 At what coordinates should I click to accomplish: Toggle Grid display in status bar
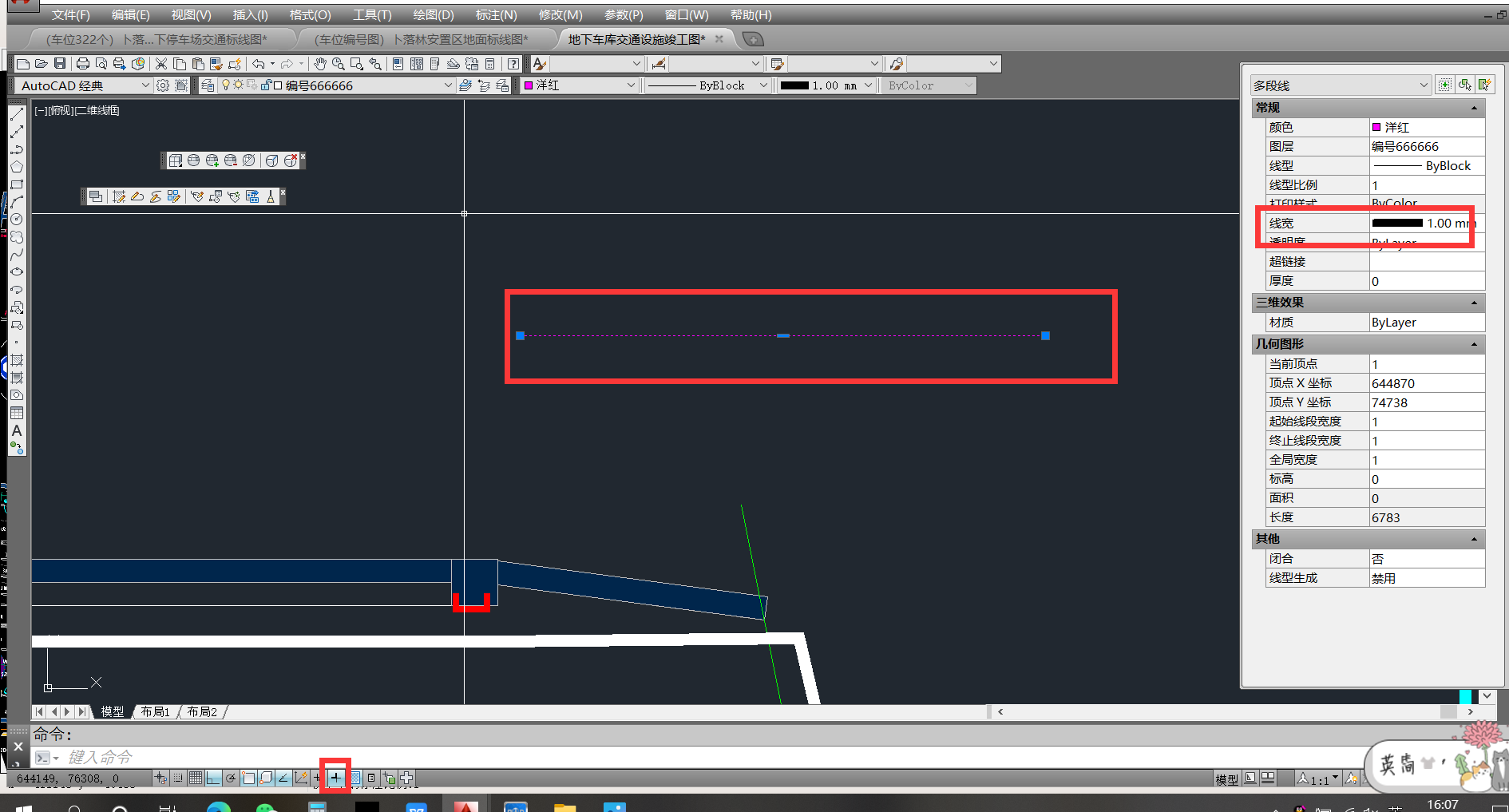(x=196, y=778)
